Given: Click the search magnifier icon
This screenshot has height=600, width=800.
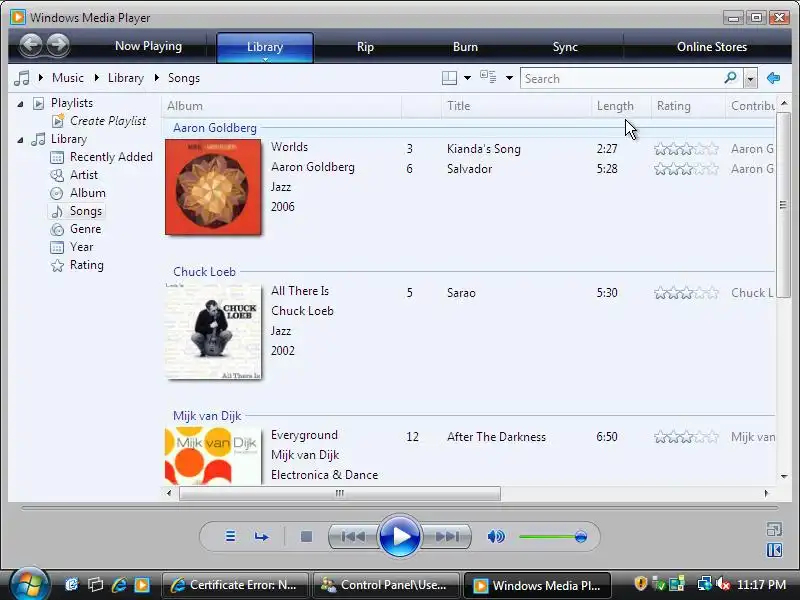Looking at the screenshot, I should point(730,78).
